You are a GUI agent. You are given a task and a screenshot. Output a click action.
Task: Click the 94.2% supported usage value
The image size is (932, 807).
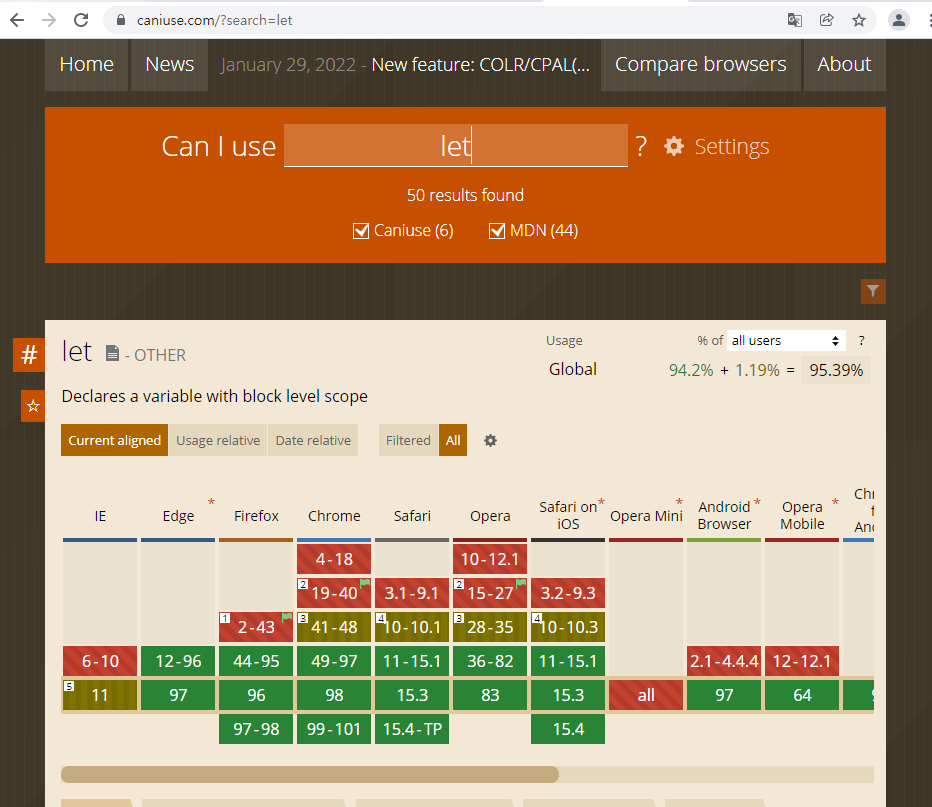[691, 370]
